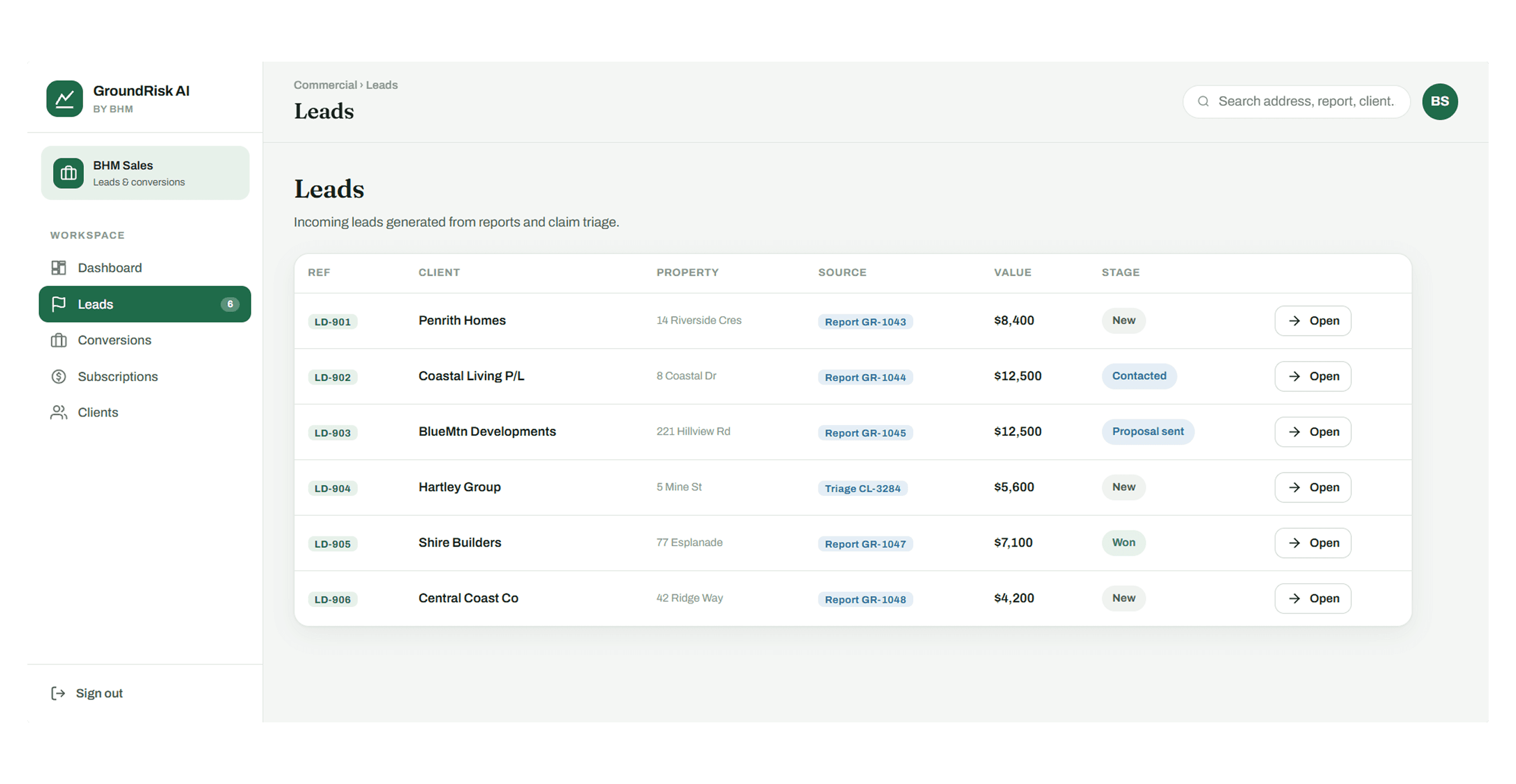The height and width of the screenshot is (784, 1516).
Task: Click source tag Report GR-1048
Action: (x=865, y=600)
